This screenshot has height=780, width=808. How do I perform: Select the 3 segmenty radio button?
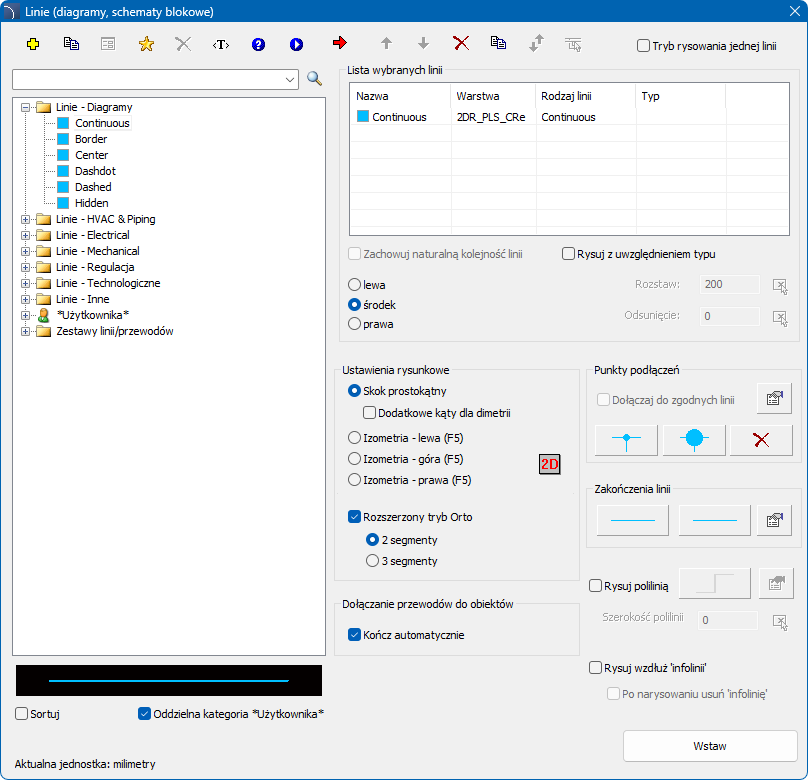point(373,561)
